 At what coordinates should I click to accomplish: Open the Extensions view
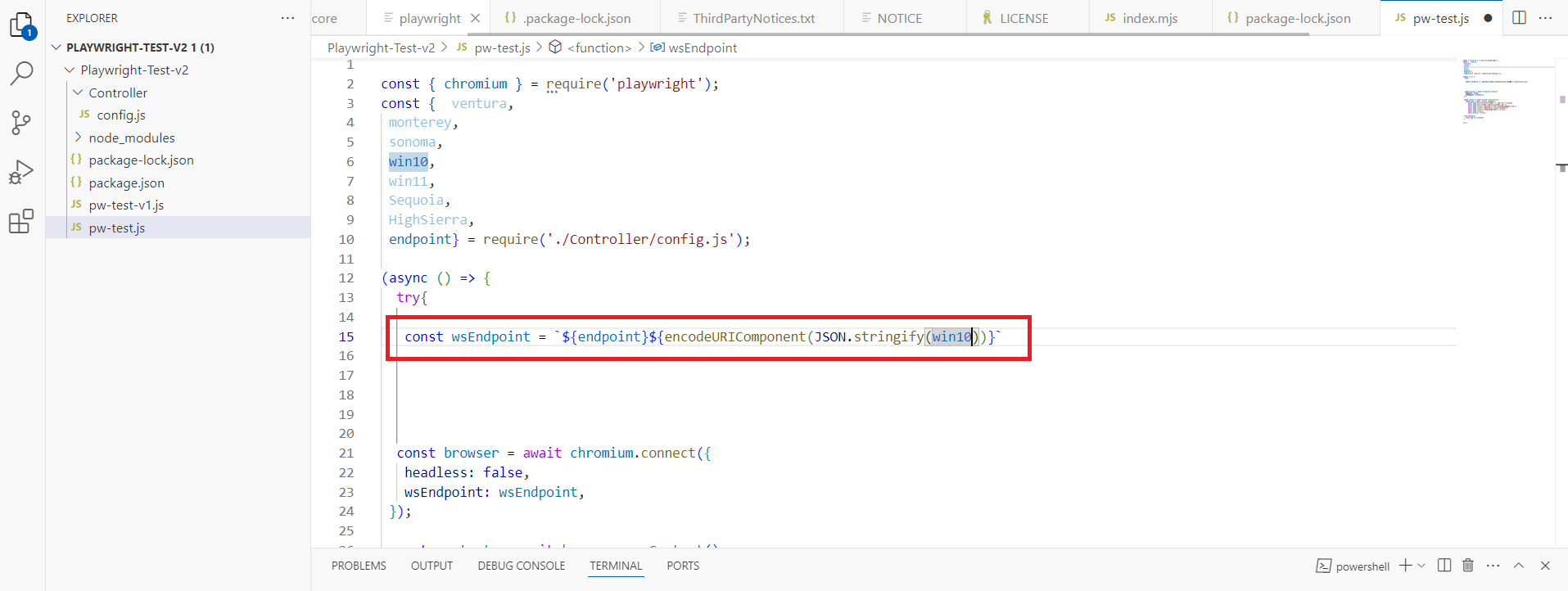click(22, 221)
